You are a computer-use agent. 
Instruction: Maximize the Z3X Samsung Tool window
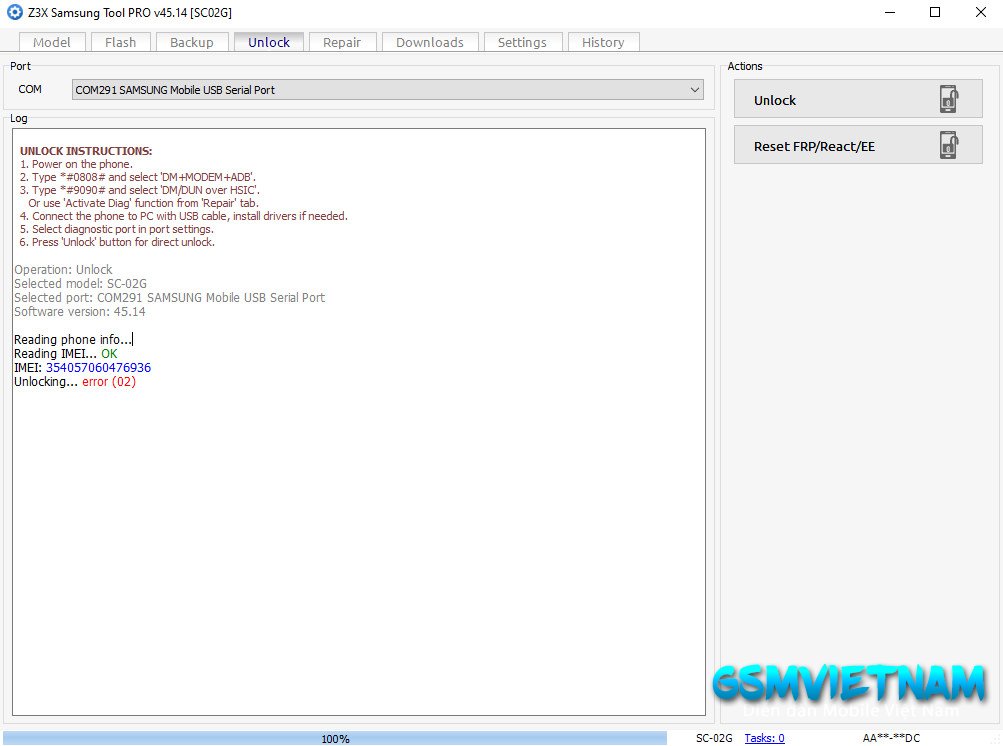935,12
